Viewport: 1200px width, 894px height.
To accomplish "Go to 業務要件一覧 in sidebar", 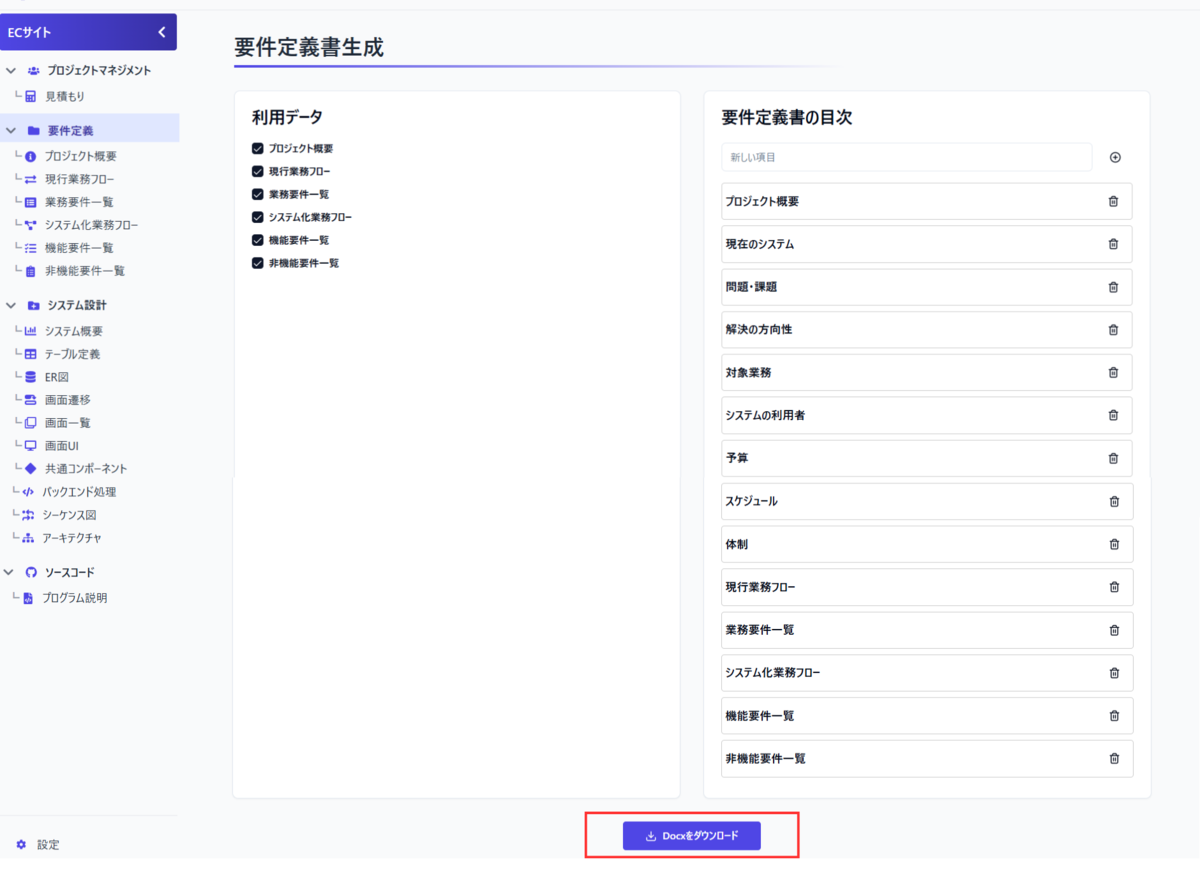I will (80, 202).
